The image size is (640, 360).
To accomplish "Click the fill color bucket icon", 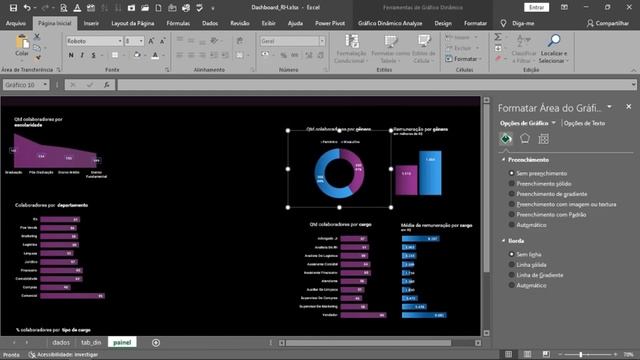I will click(137, 55).
